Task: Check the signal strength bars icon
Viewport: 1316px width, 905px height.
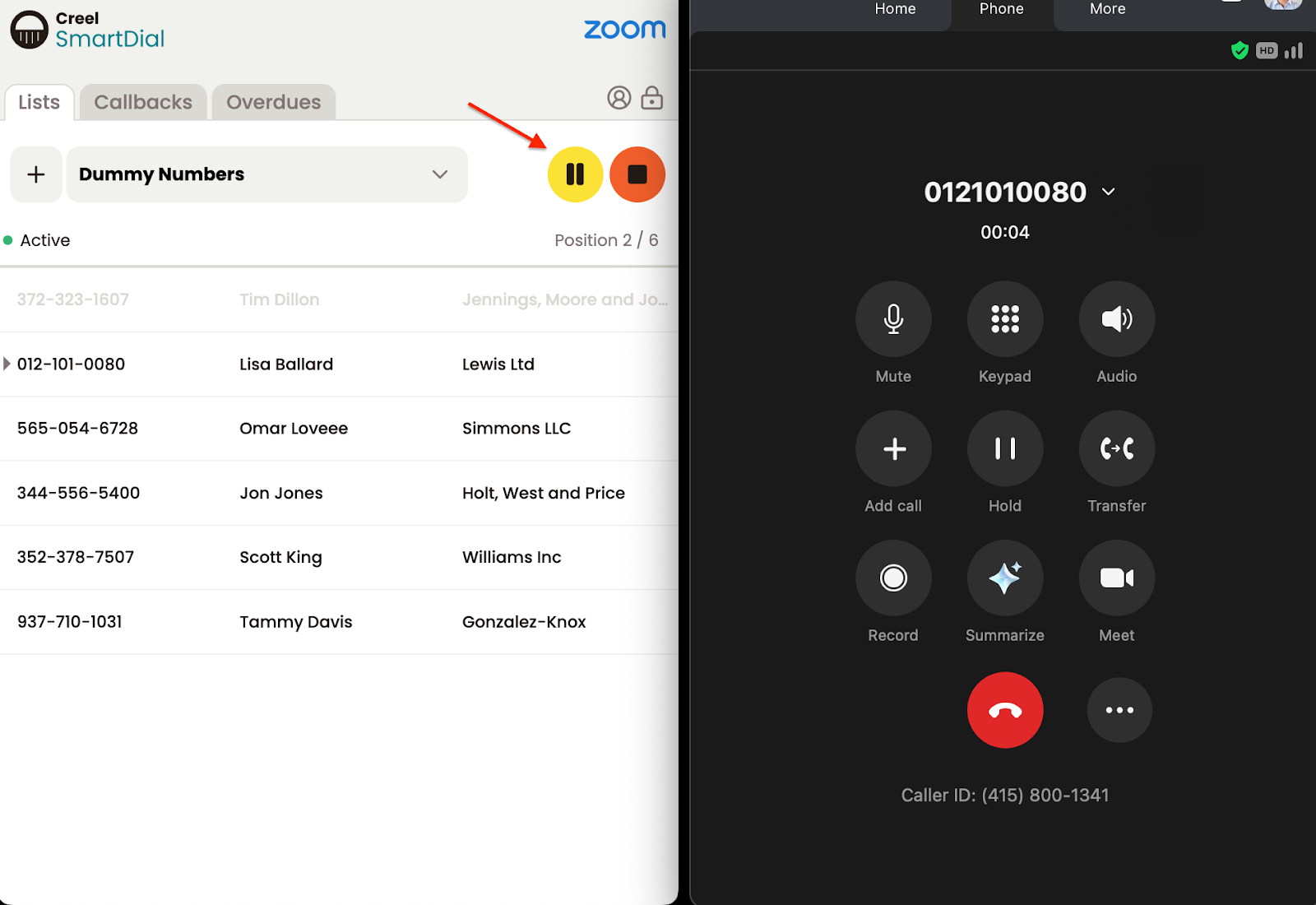Action: [x=1294, y=51]
